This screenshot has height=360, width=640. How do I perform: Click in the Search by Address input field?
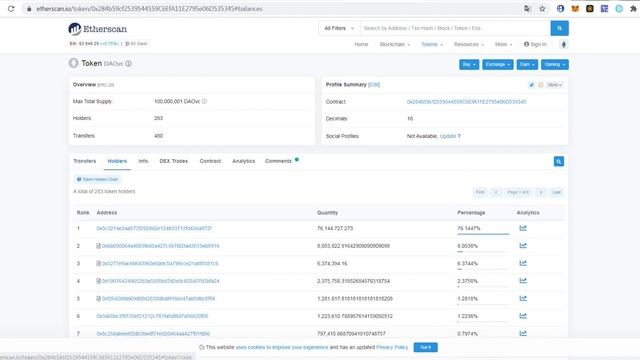click(x=455, y=28)
